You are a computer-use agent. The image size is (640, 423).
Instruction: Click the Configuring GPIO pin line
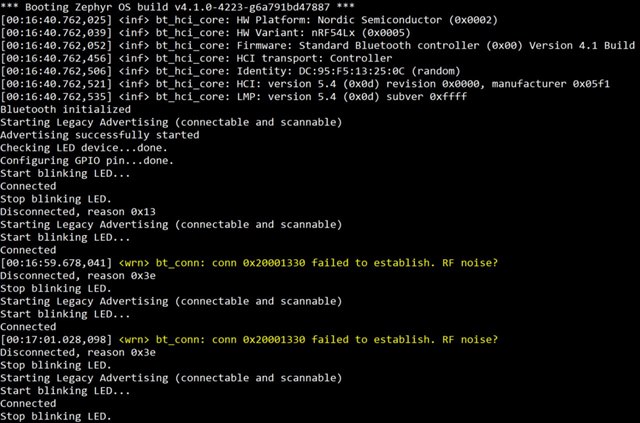click(87, 160)
